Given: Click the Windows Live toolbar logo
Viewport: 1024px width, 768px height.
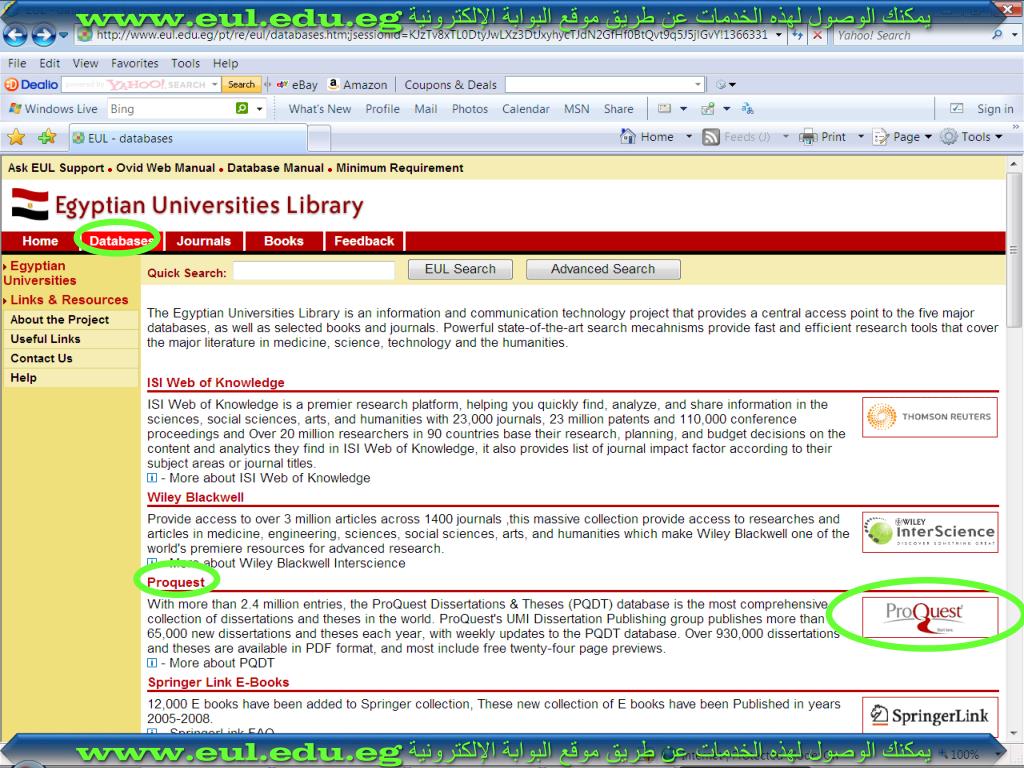Looking at the screenshot, I should coord(54,109).
